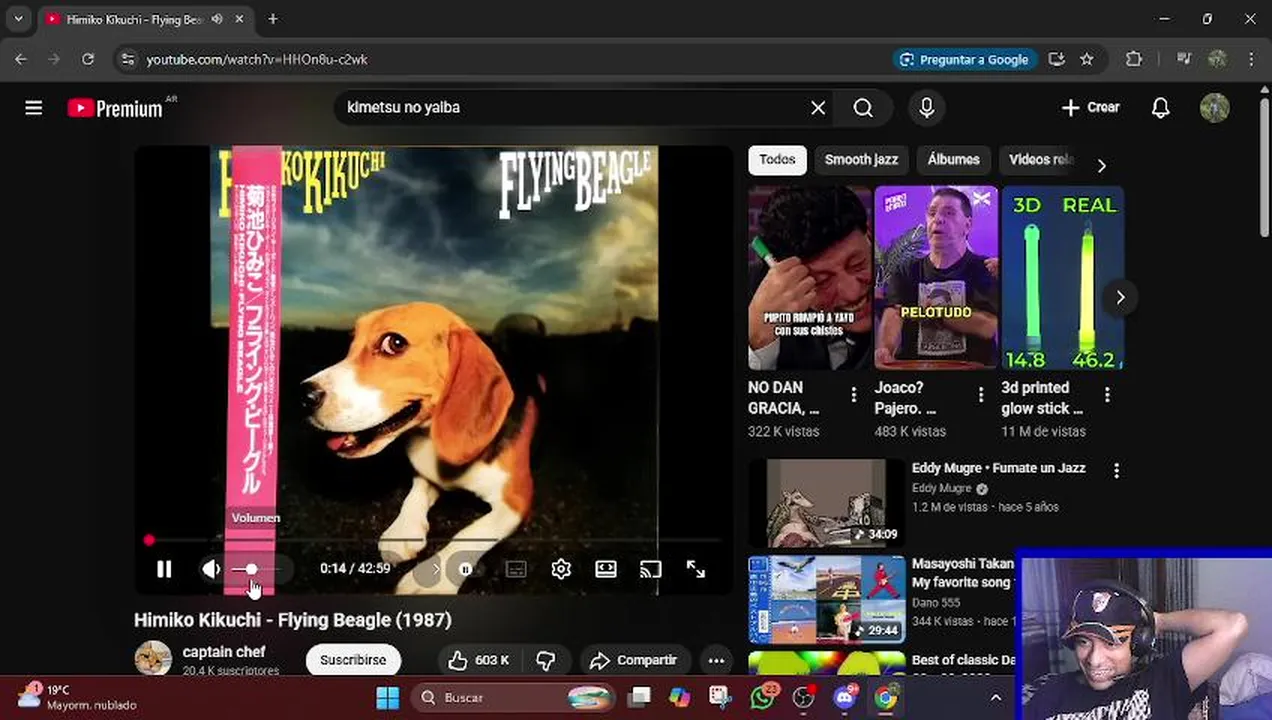Screen dimensions: 1272x720
Task: Open WhatsApp from the taskbar
Action: [x=764, y=697]
